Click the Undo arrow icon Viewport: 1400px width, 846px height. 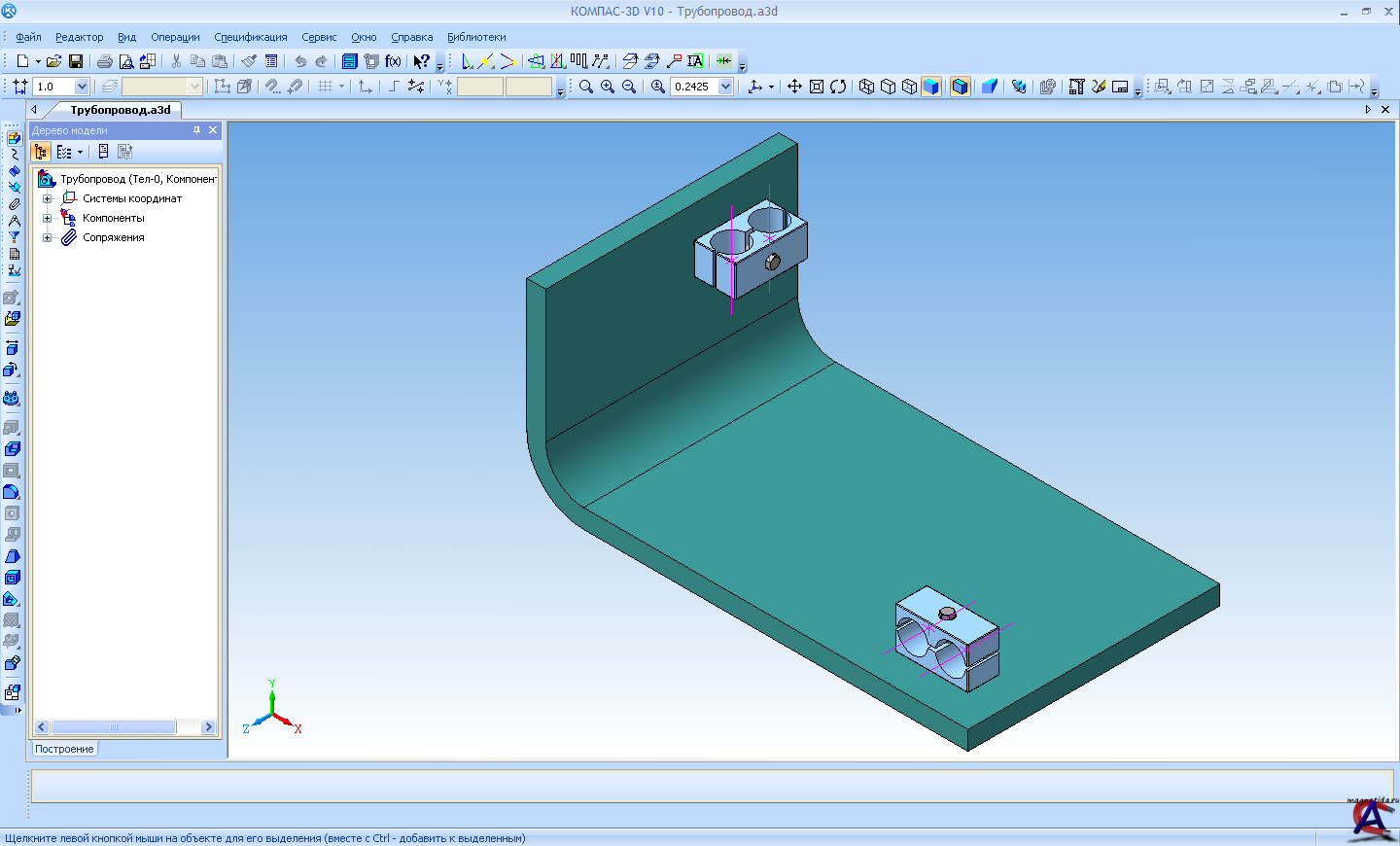(x=300, y=61)
